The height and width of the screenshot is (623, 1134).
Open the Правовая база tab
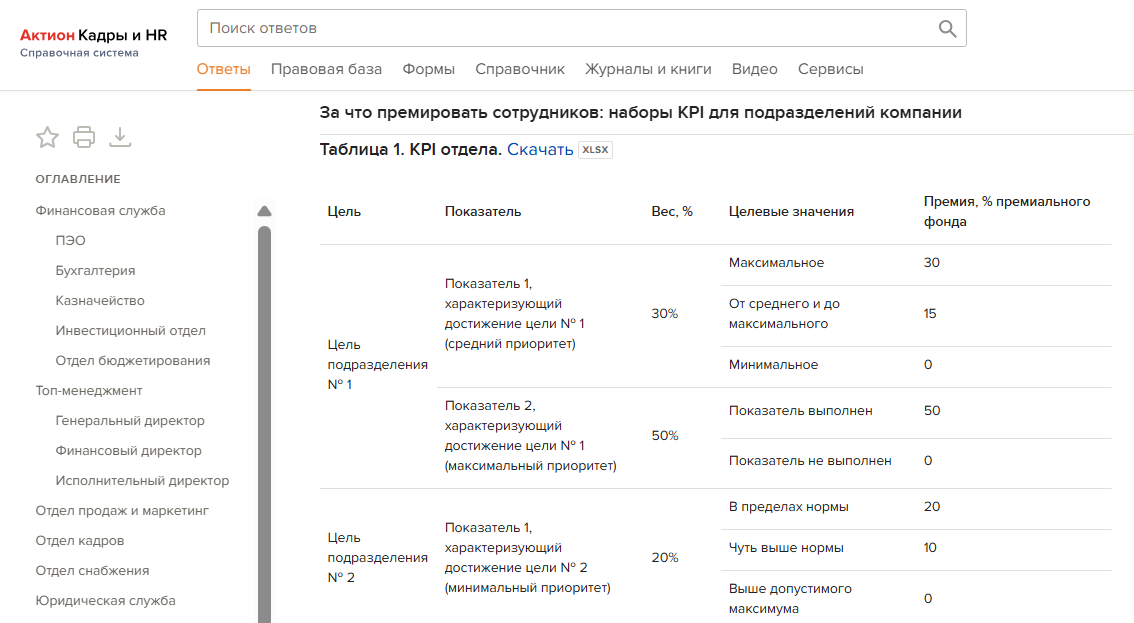coord(326,69)
